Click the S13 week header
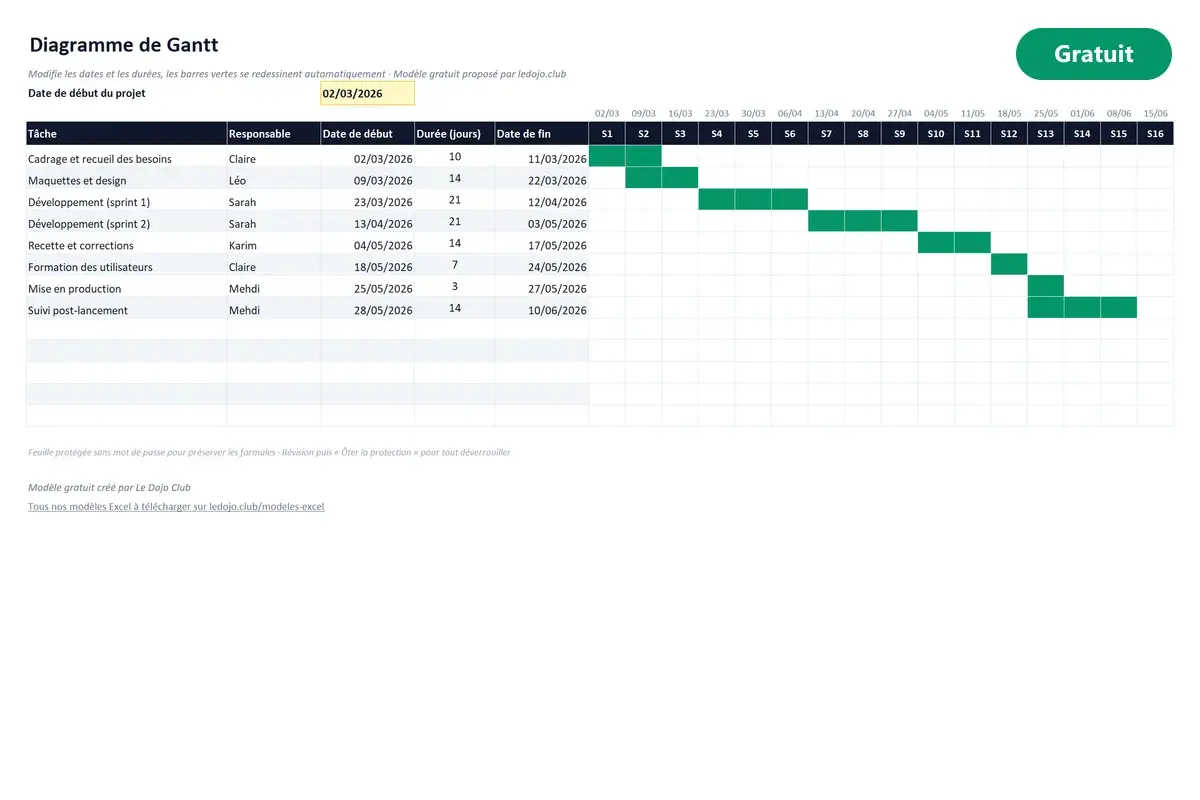 click(x=1046, y=133)
